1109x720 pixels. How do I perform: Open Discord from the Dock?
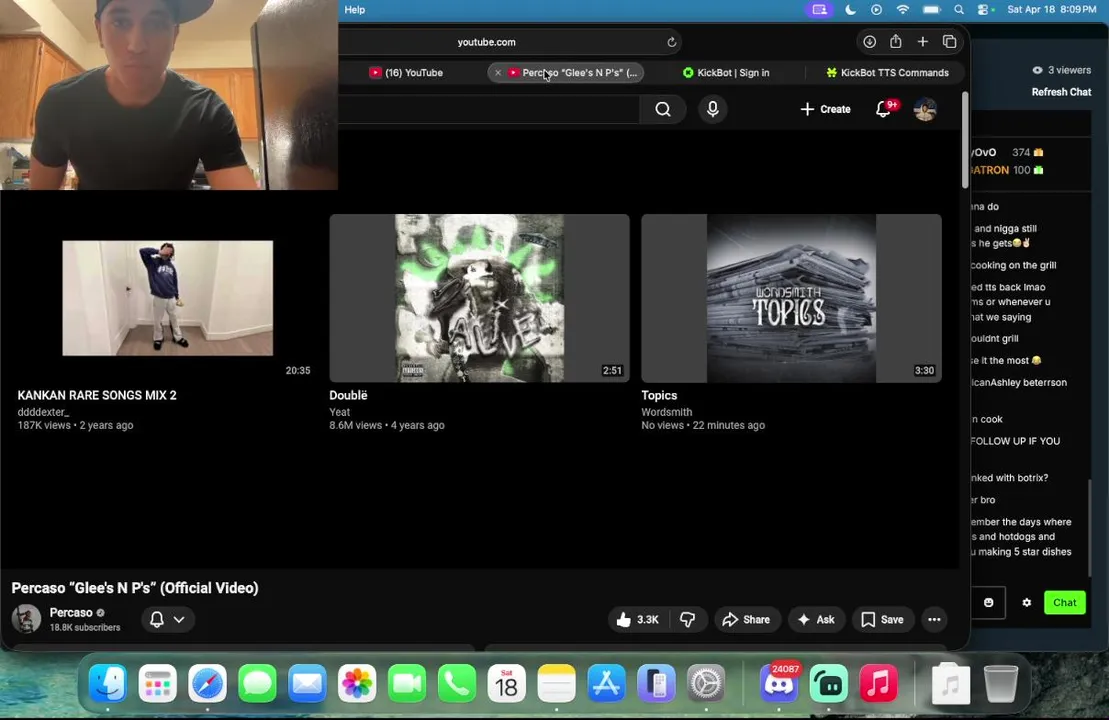click(779, 683)
